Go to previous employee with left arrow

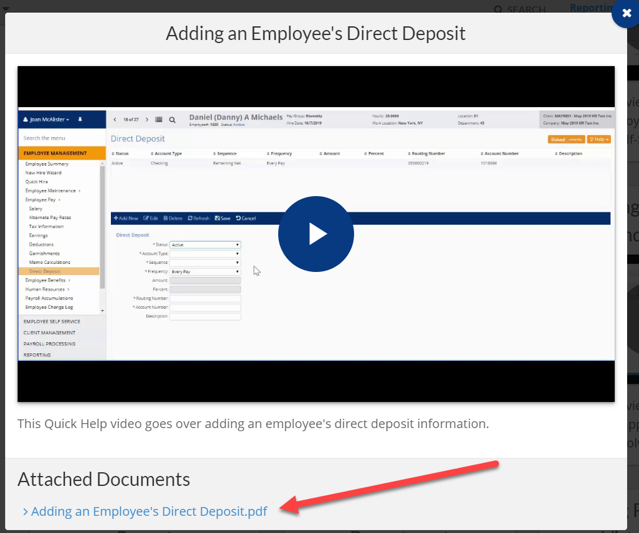coord(115,119)
